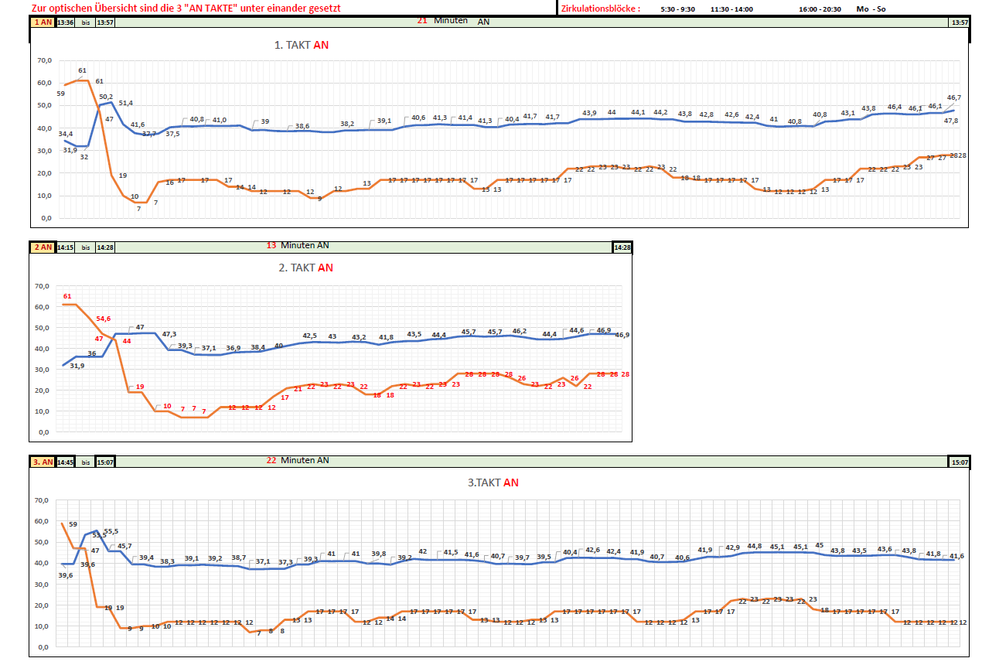Click the 15:07 end cell at far right

958,461
